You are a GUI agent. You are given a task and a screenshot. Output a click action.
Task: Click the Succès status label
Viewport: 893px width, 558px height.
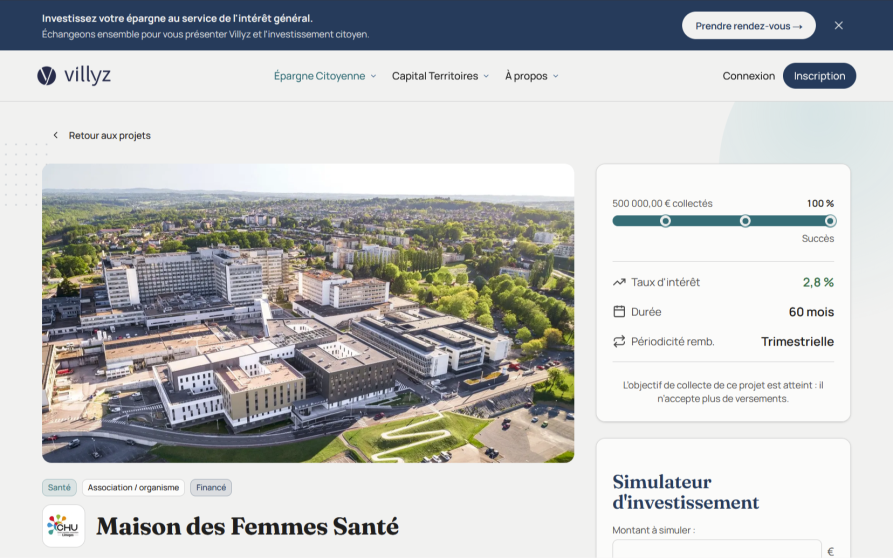pyautogui.click(x=818, y=239)
